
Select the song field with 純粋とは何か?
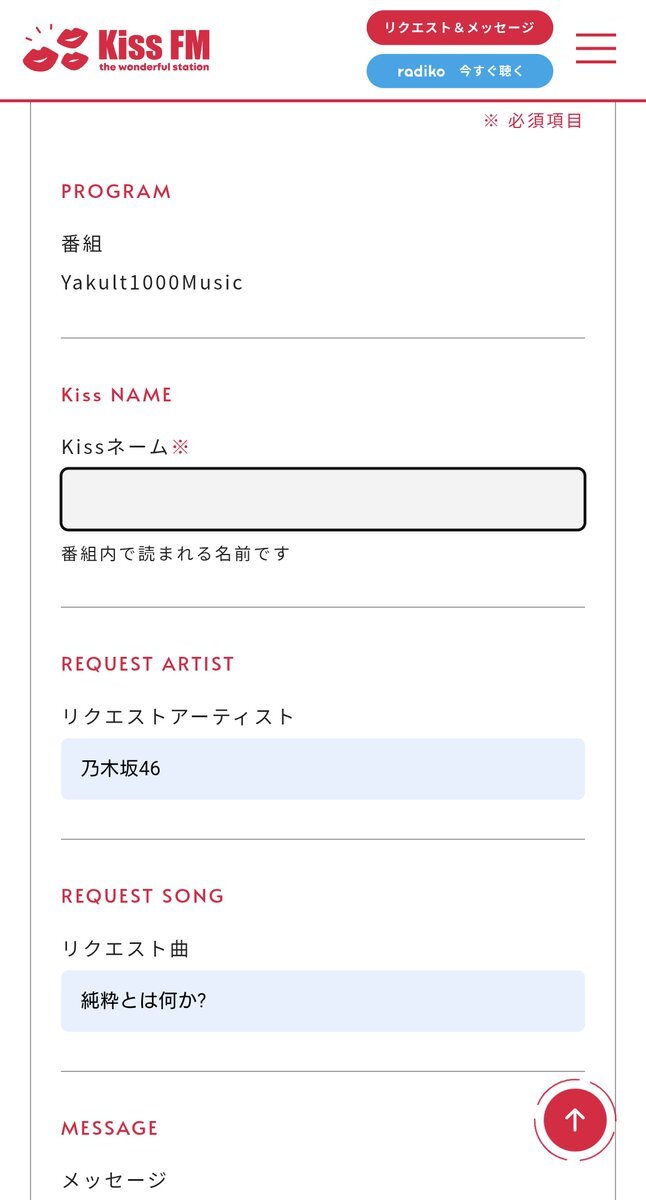[x=323, y=1001]
